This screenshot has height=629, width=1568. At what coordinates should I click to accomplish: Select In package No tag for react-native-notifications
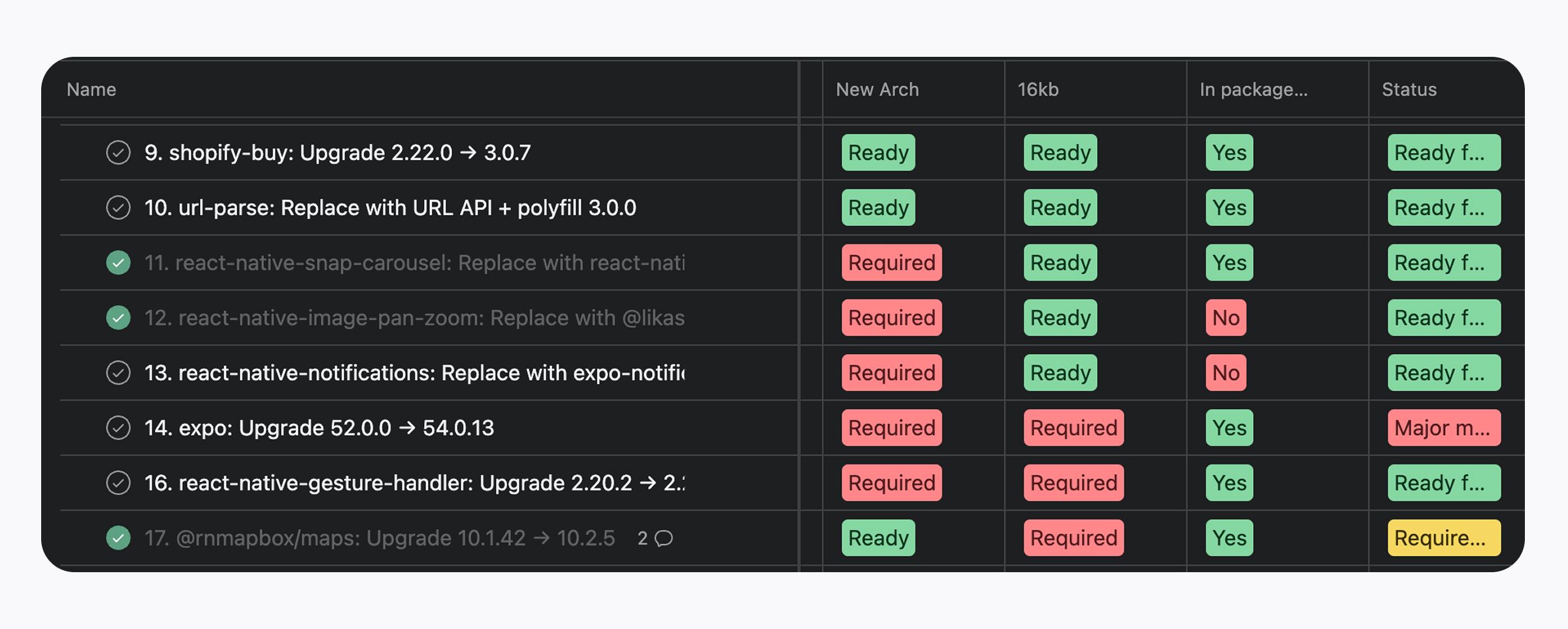pyautogui.click(x=1226, y=373)
